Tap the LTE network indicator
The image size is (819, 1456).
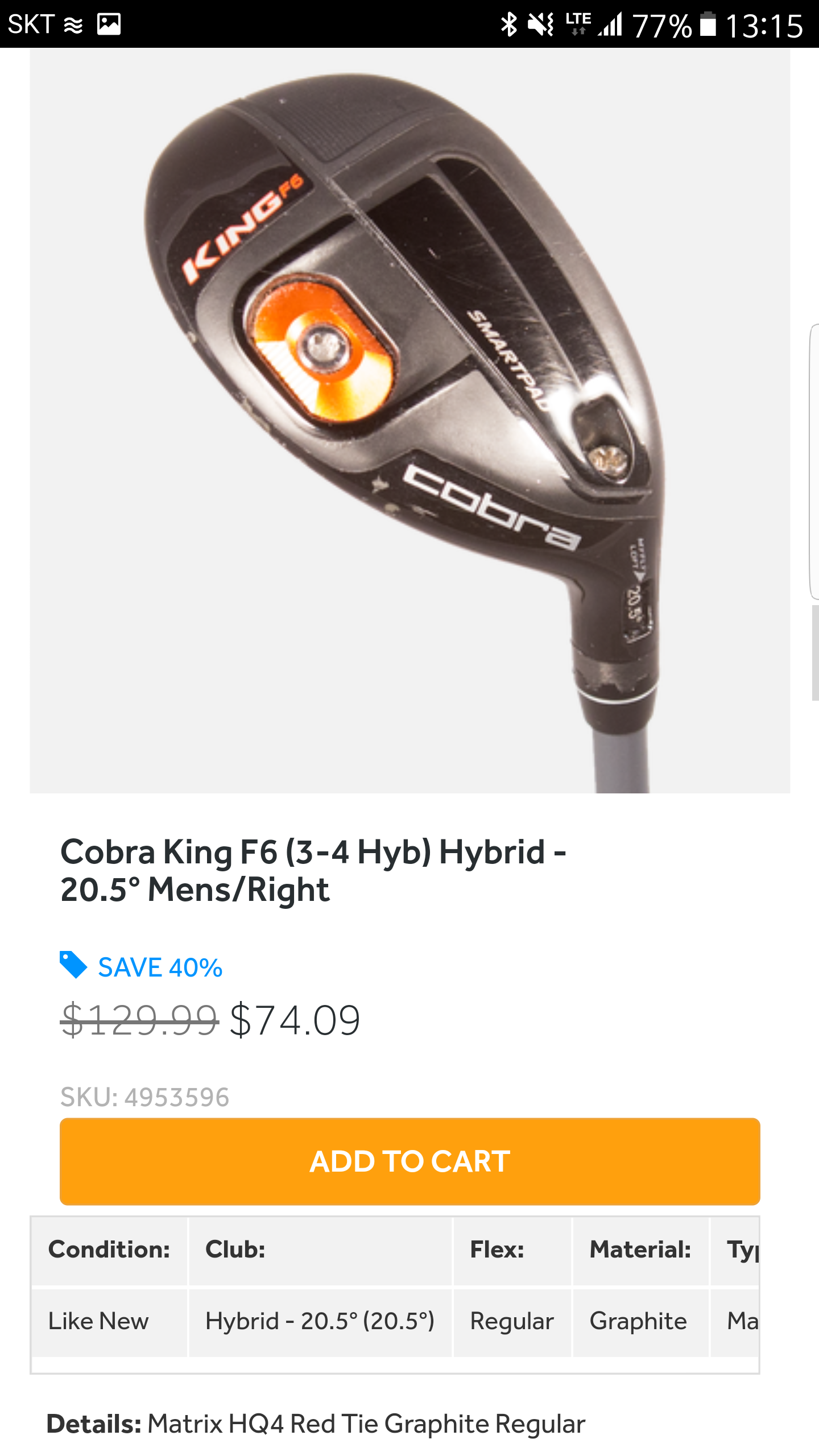578,24
